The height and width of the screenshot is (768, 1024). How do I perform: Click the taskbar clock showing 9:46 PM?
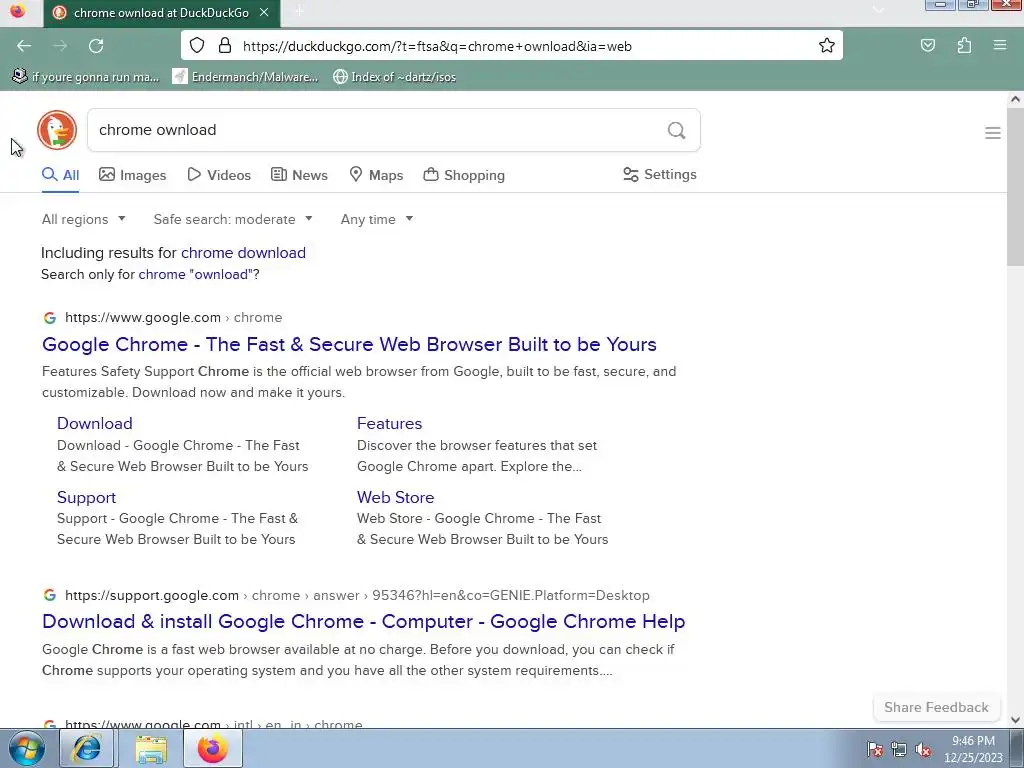point(973,749)
